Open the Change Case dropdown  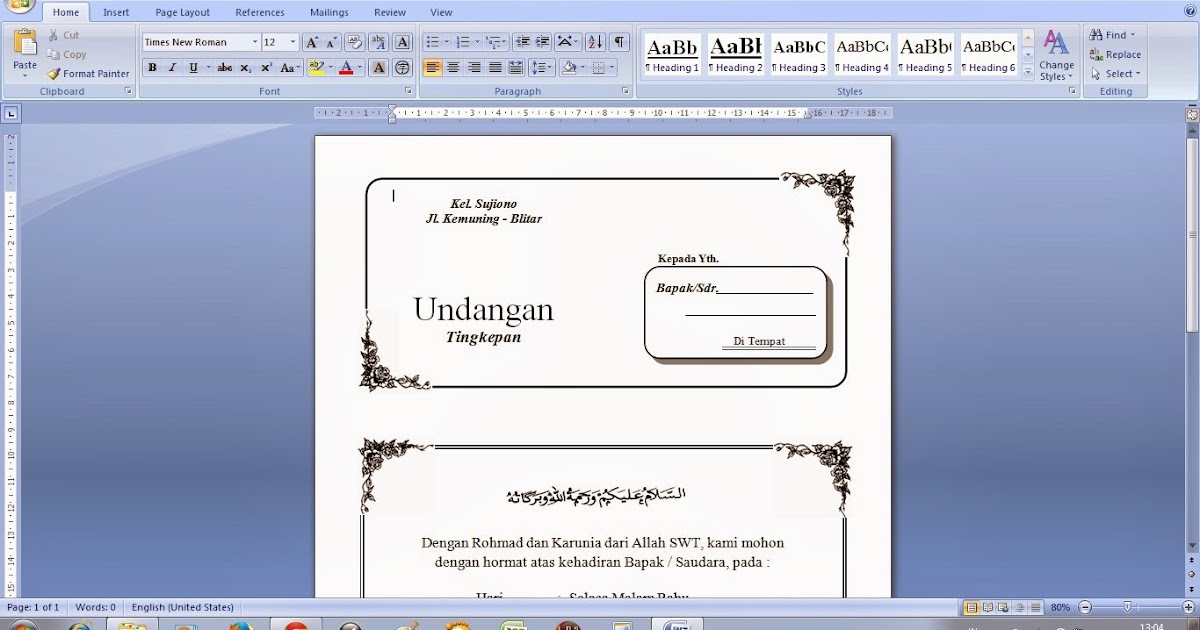290,68
